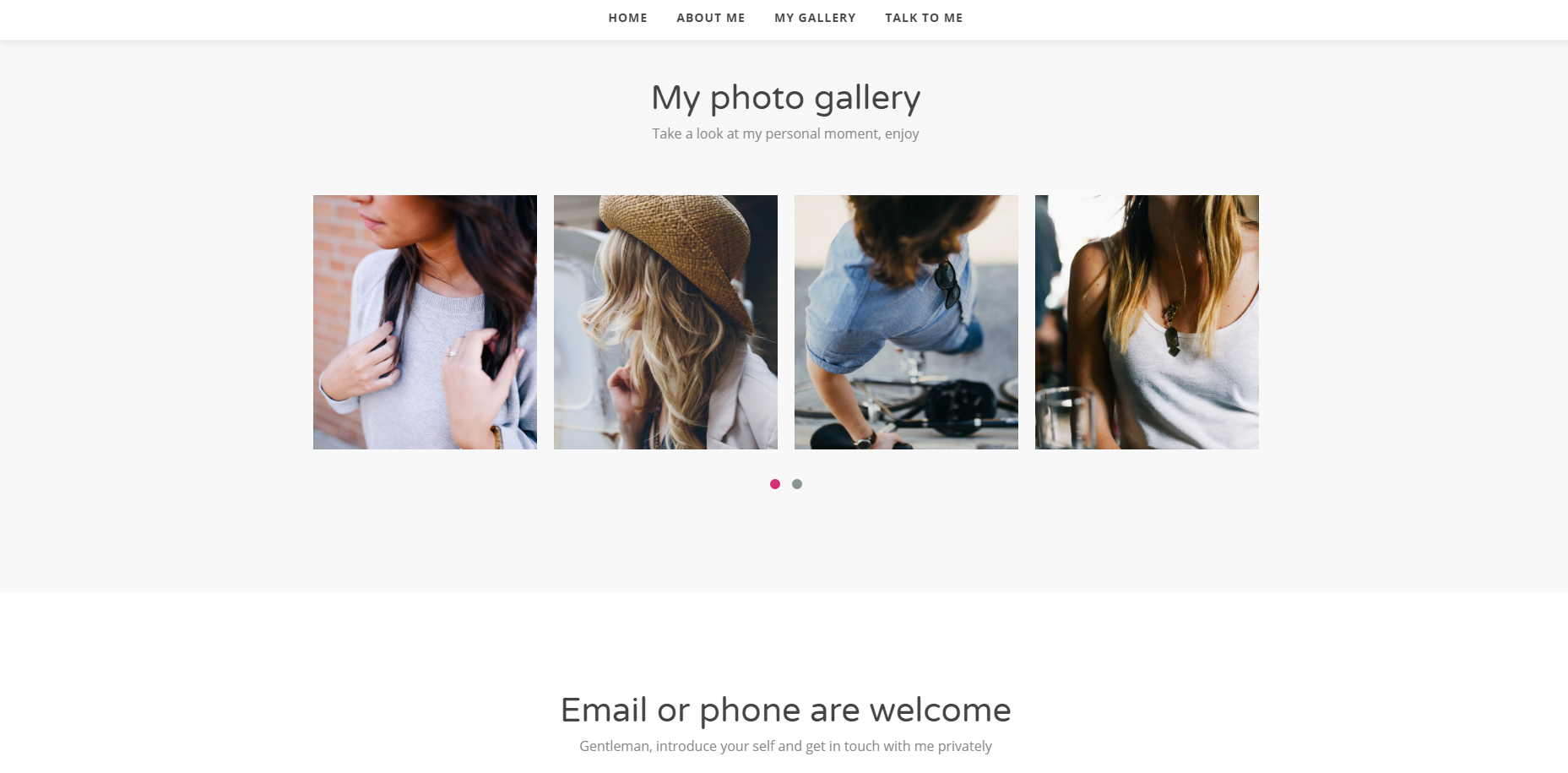The height and width of the screenshot is (773, 1568).
Task: Click the ring on the hand in first photo
Action: (x=452, y=353)
